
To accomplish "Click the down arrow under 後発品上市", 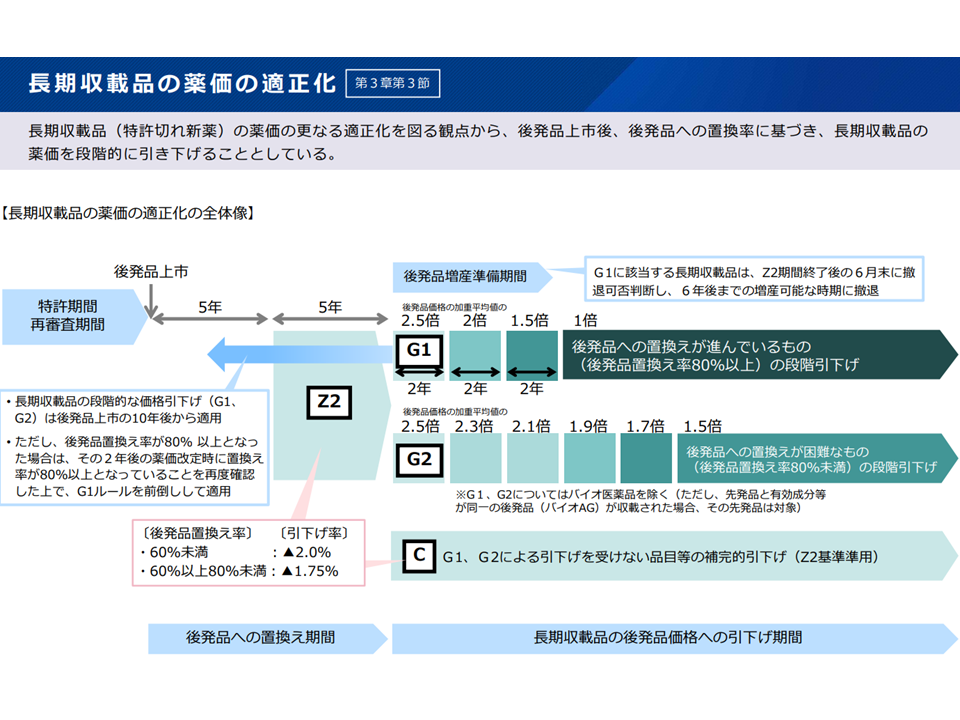I will pyautogui.click(x=150, y=298).
